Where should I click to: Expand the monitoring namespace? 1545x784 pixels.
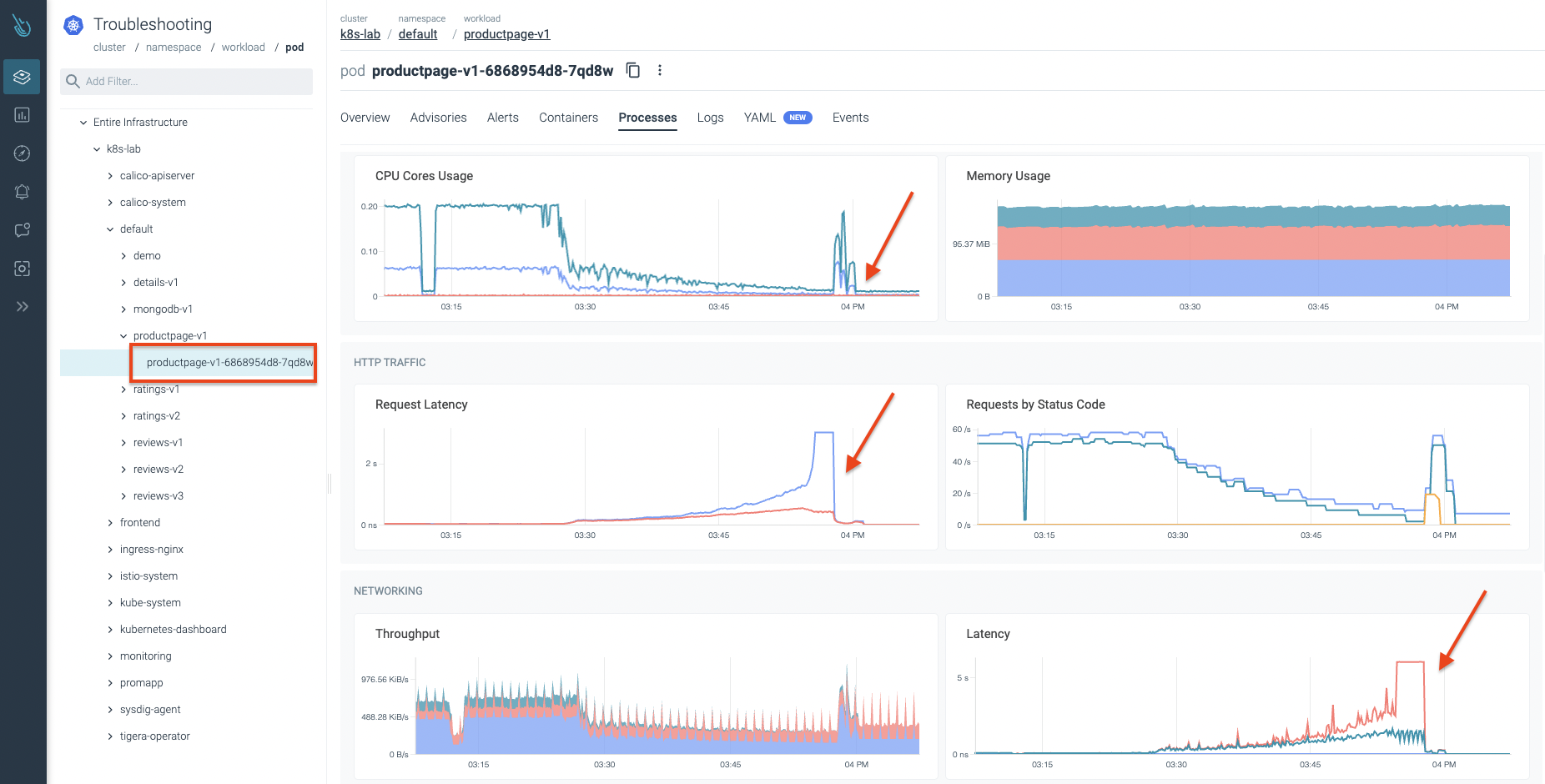pos(110,656)
